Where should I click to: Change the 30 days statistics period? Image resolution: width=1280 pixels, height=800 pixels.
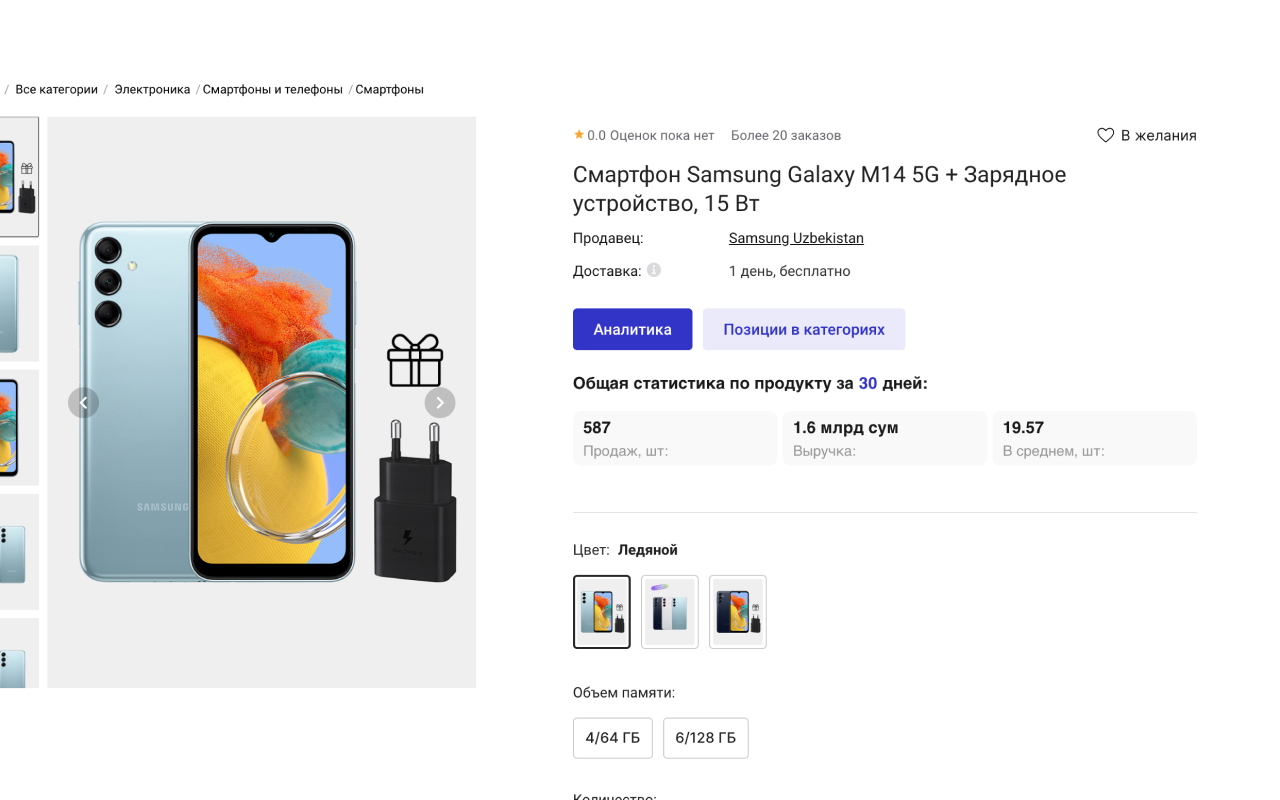click(x=867, y=383)
